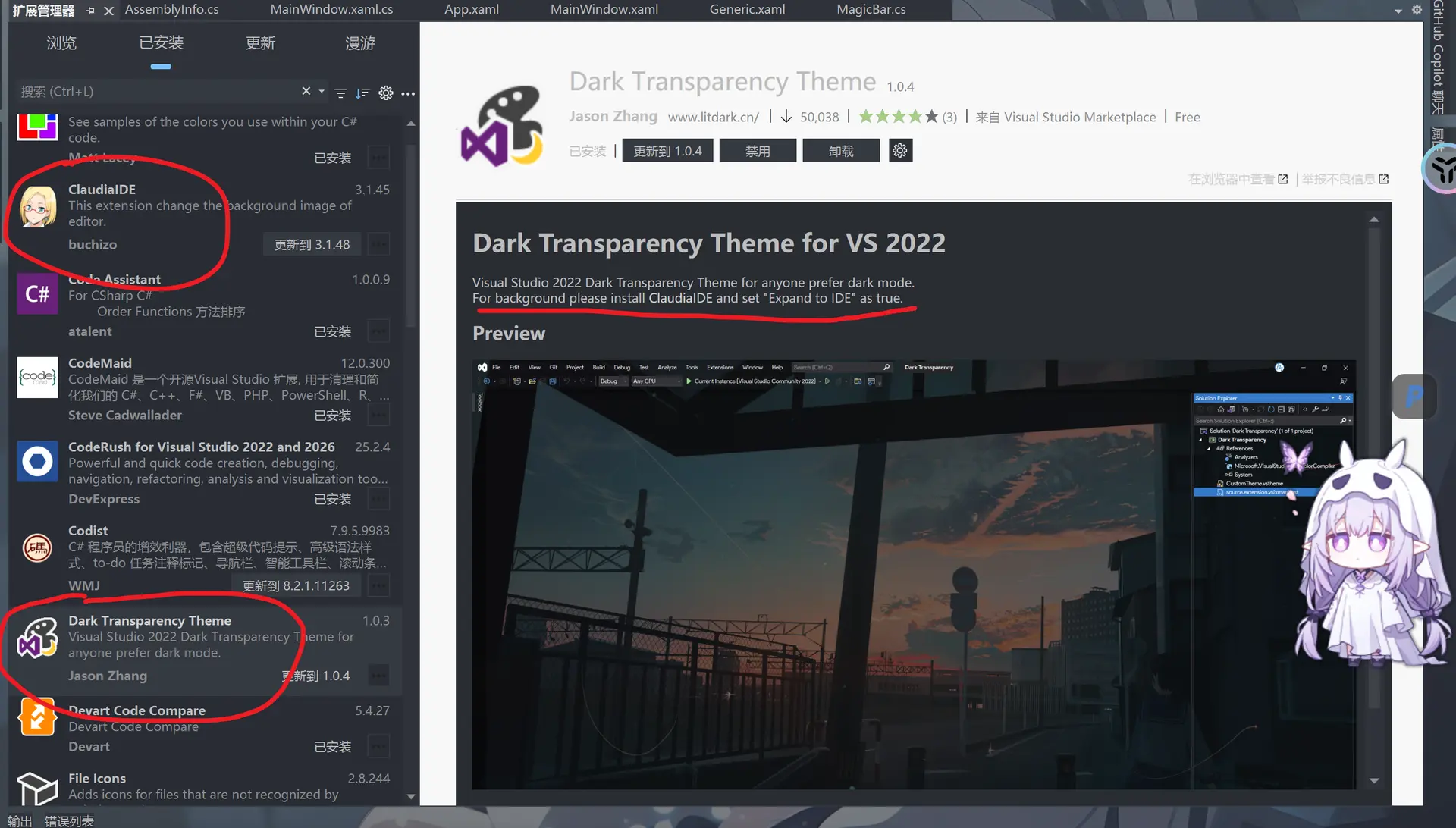Click the extension list scroll-up arrow
This screenshot has width=1456, height=828.
(411, 123)
